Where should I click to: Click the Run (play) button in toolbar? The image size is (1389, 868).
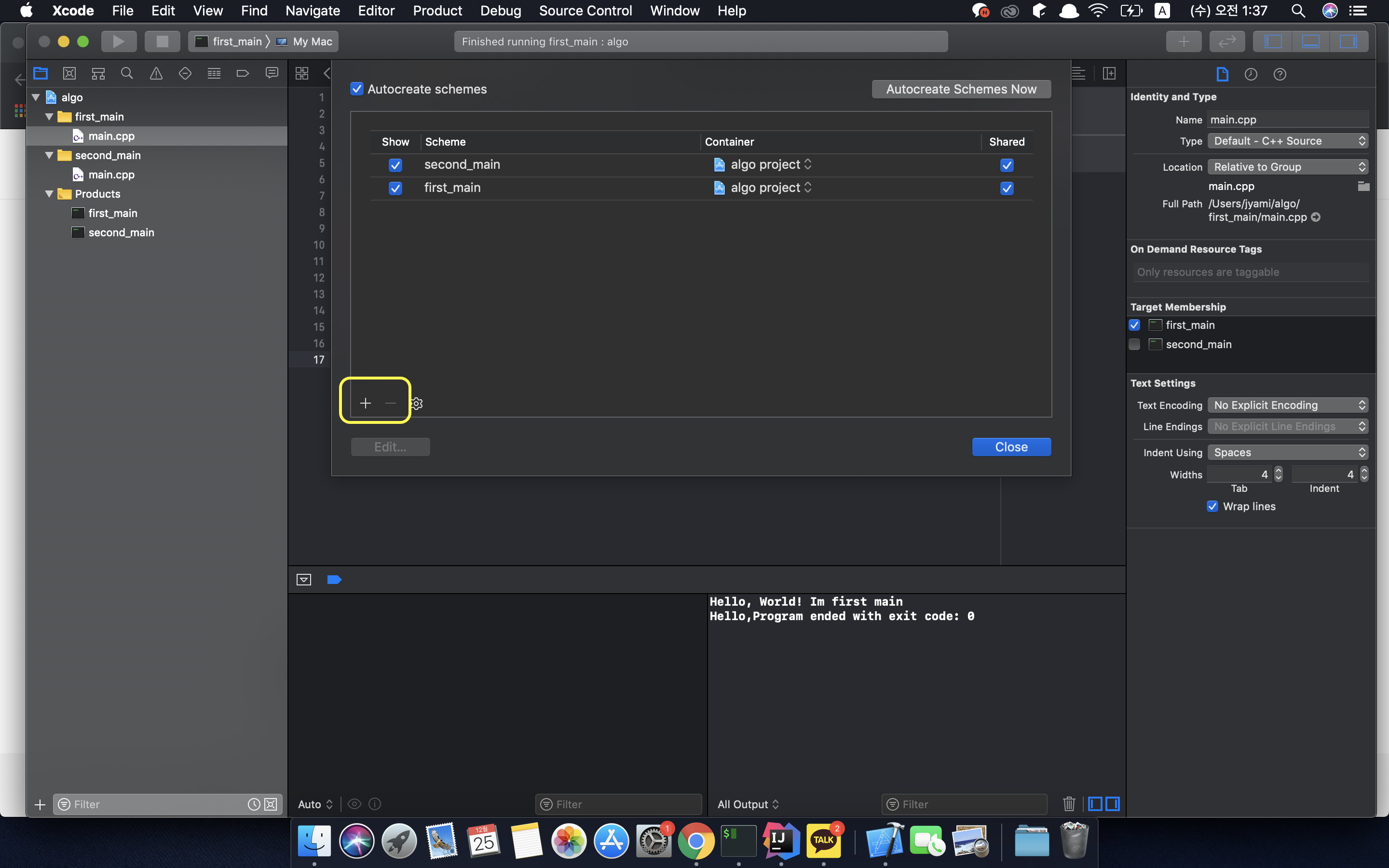coord(118,41)
